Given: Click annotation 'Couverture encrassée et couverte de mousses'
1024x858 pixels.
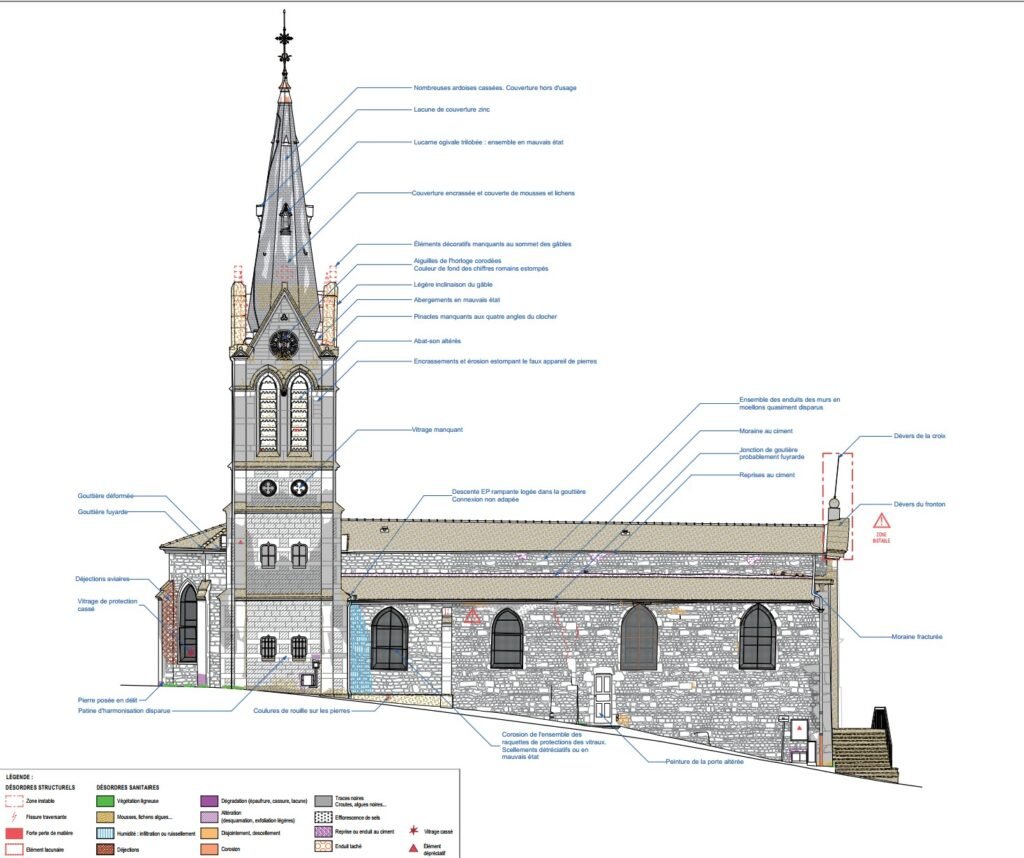Looking at the screenshot, I should click(x=493, y=193).
